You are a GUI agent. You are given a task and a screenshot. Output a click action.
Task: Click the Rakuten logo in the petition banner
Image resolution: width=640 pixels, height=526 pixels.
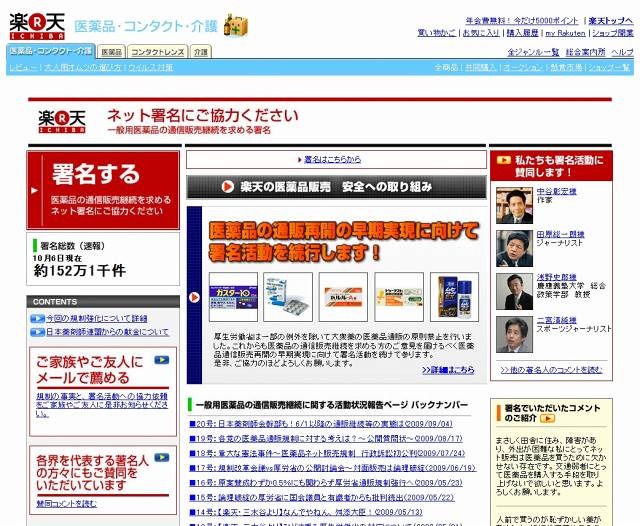point(62,122)
